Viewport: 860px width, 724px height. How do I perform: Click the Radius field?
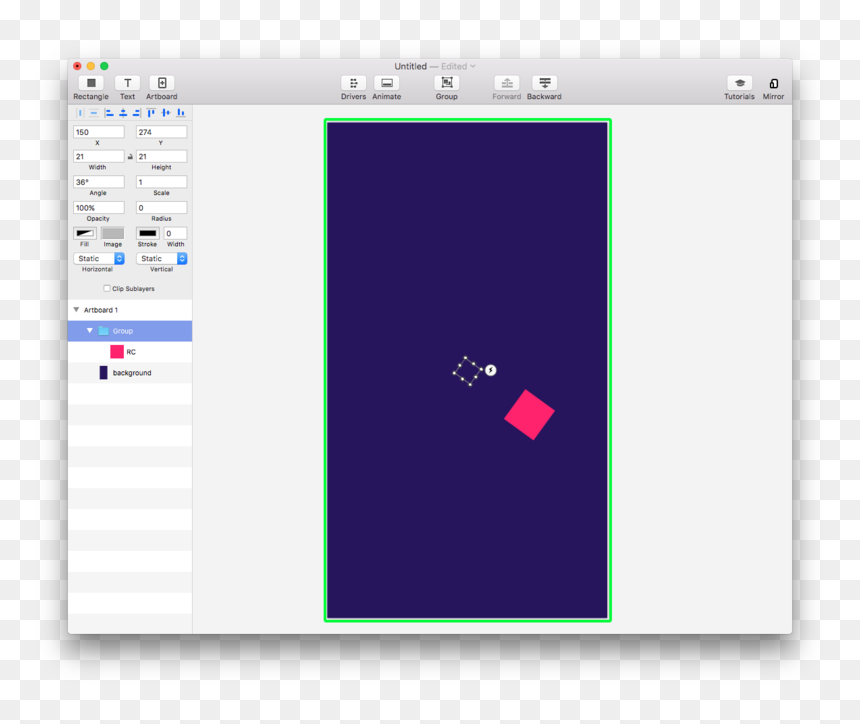click(x=161, y=208)
